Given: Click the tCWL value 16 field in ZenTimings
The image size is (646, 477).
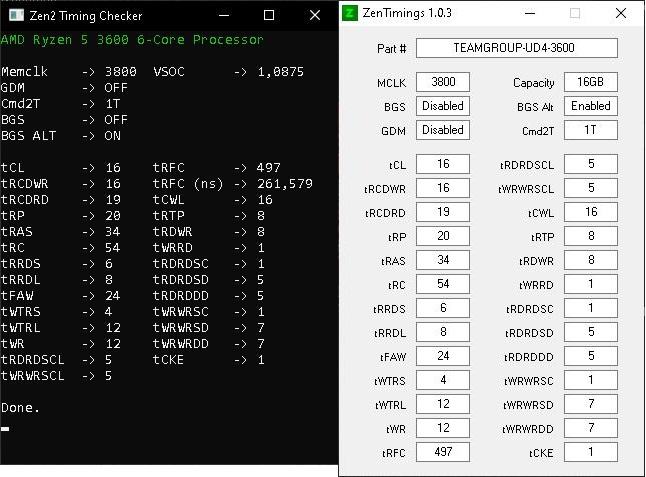Looking at the screenshot, I should click(x=591, y=212).
